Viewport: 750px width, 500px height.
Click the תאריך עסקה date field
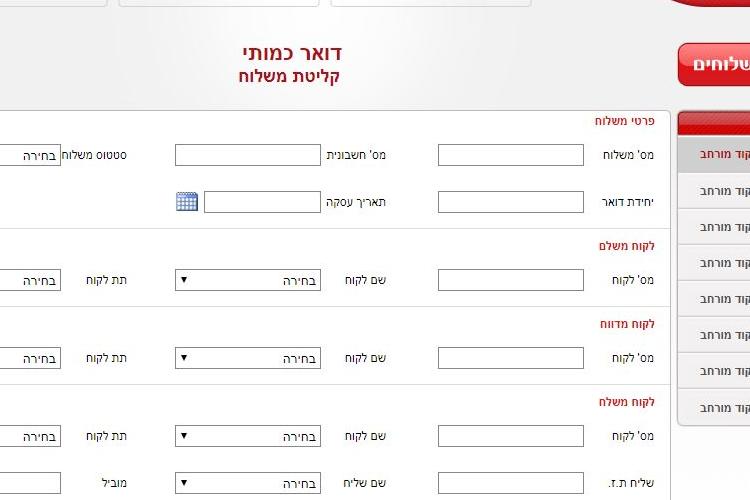coord(262,202)
